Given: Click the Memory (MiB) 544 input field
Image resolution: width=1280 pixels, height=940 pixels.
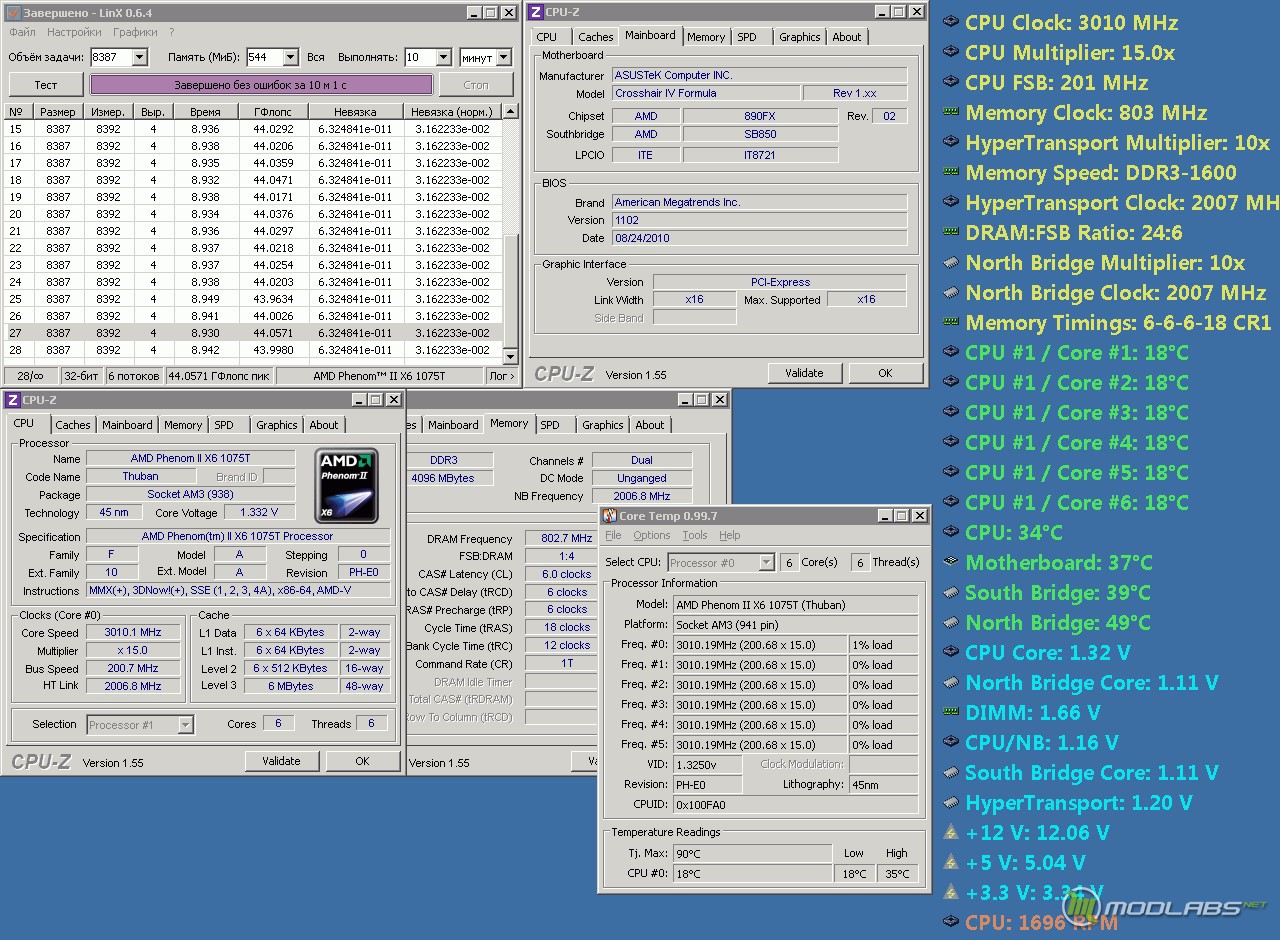Looking at the screenshot, I should pos(263,58).
